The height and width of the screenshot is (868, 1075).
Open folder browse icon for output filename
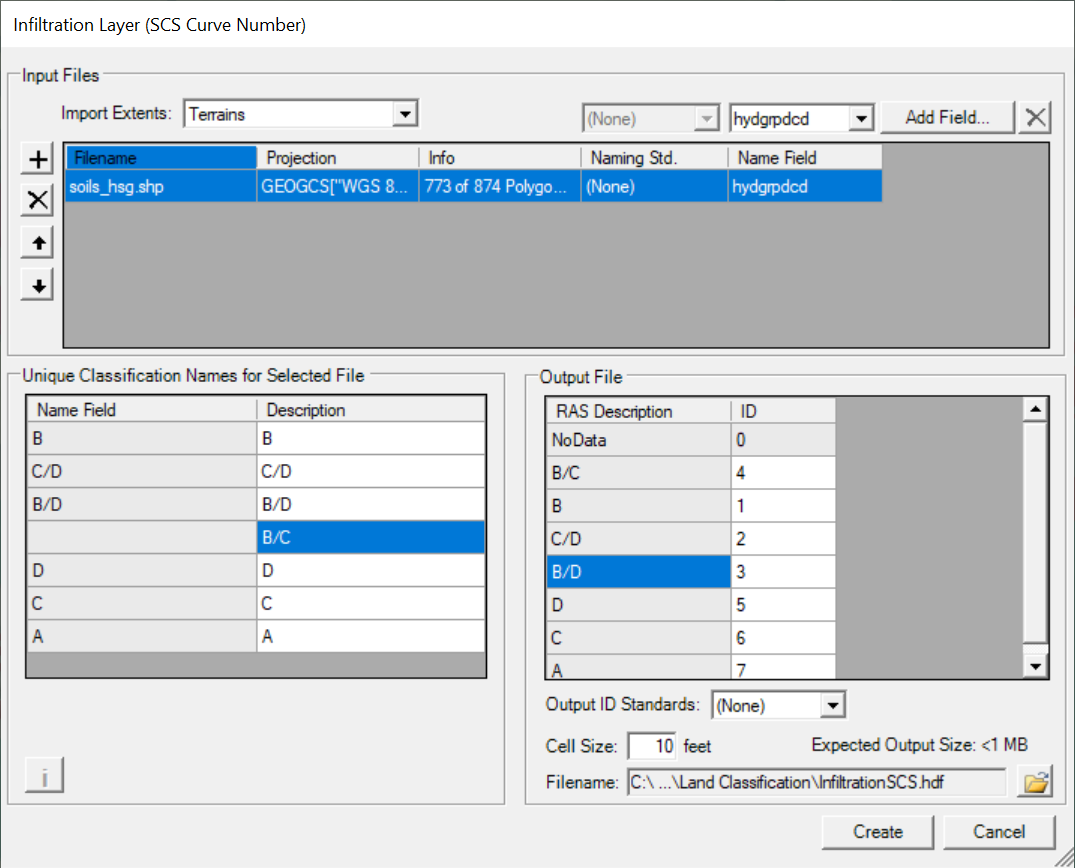pyautogui.click(x=1035, y=783)
